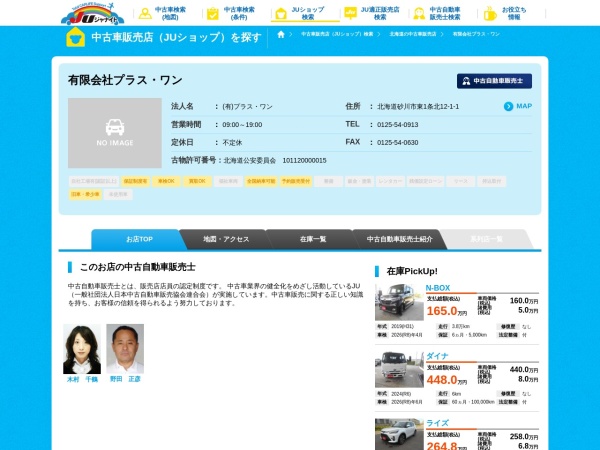Click the 中古自動車販売士 dark blue button
Image resolution: width=600 pixels, height=450 pixels.
coord(494,81)
